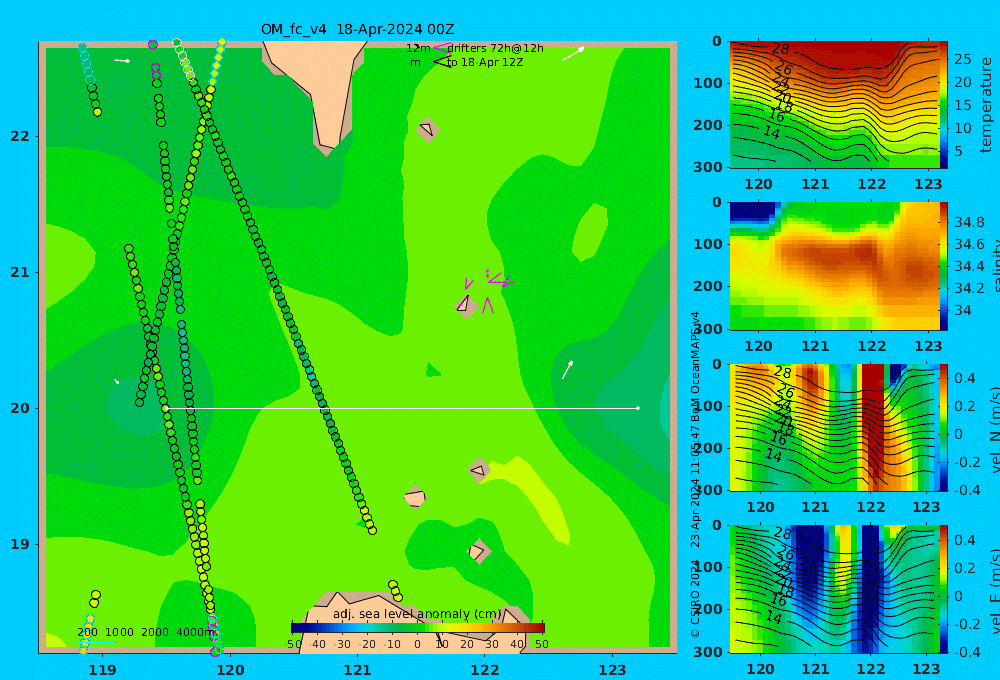Click the 28 contour label in the temperature panel
Image resolution: width=1000 pixels, height=680 pixels.
(x=781, y=49)
